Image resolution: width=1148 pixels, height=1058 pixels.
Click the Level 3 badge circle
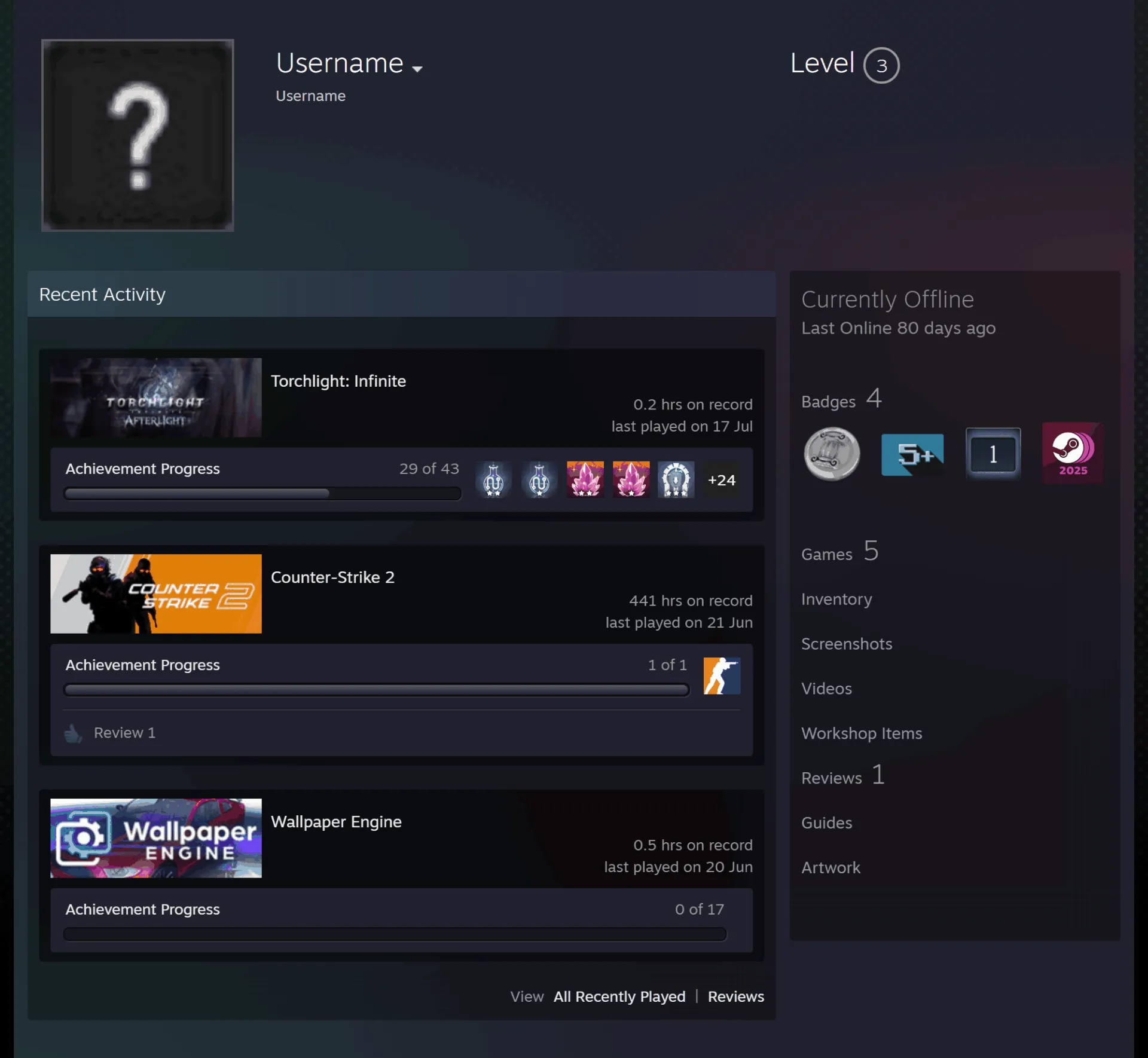(x=881, y=65)
